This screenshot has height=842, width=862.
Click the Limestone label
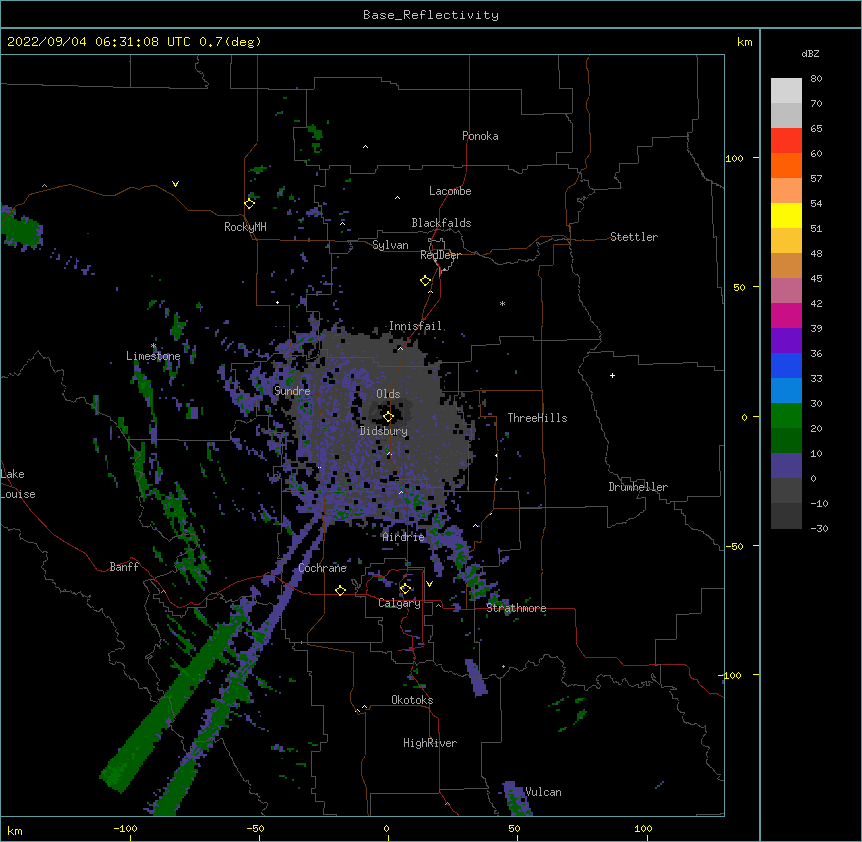(153, 356)
